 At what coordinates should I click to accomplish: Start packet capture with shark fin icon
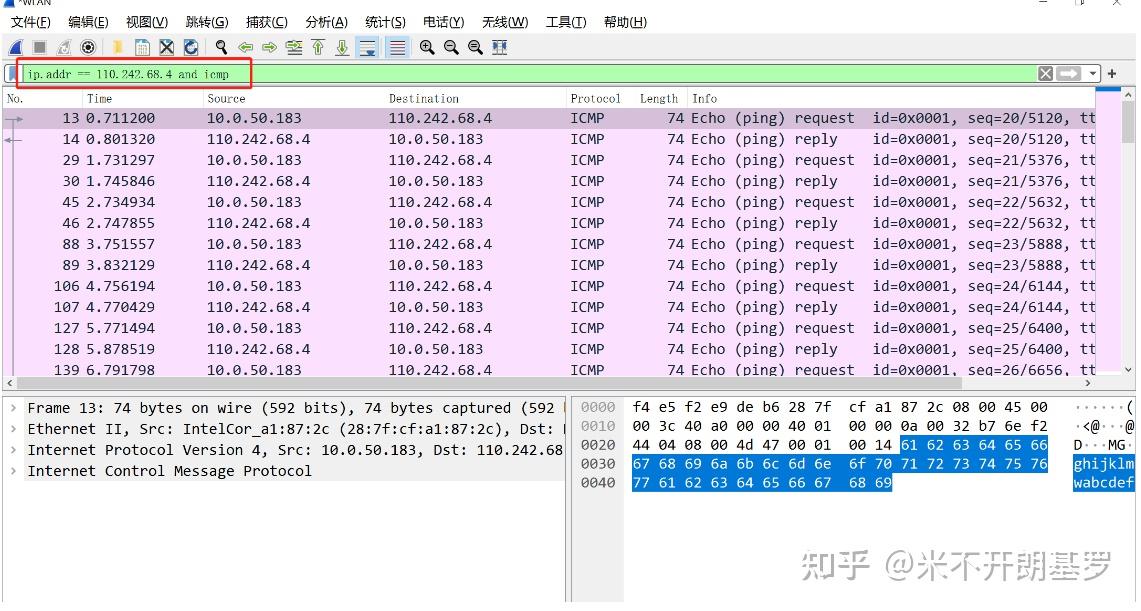coord(16,47)
